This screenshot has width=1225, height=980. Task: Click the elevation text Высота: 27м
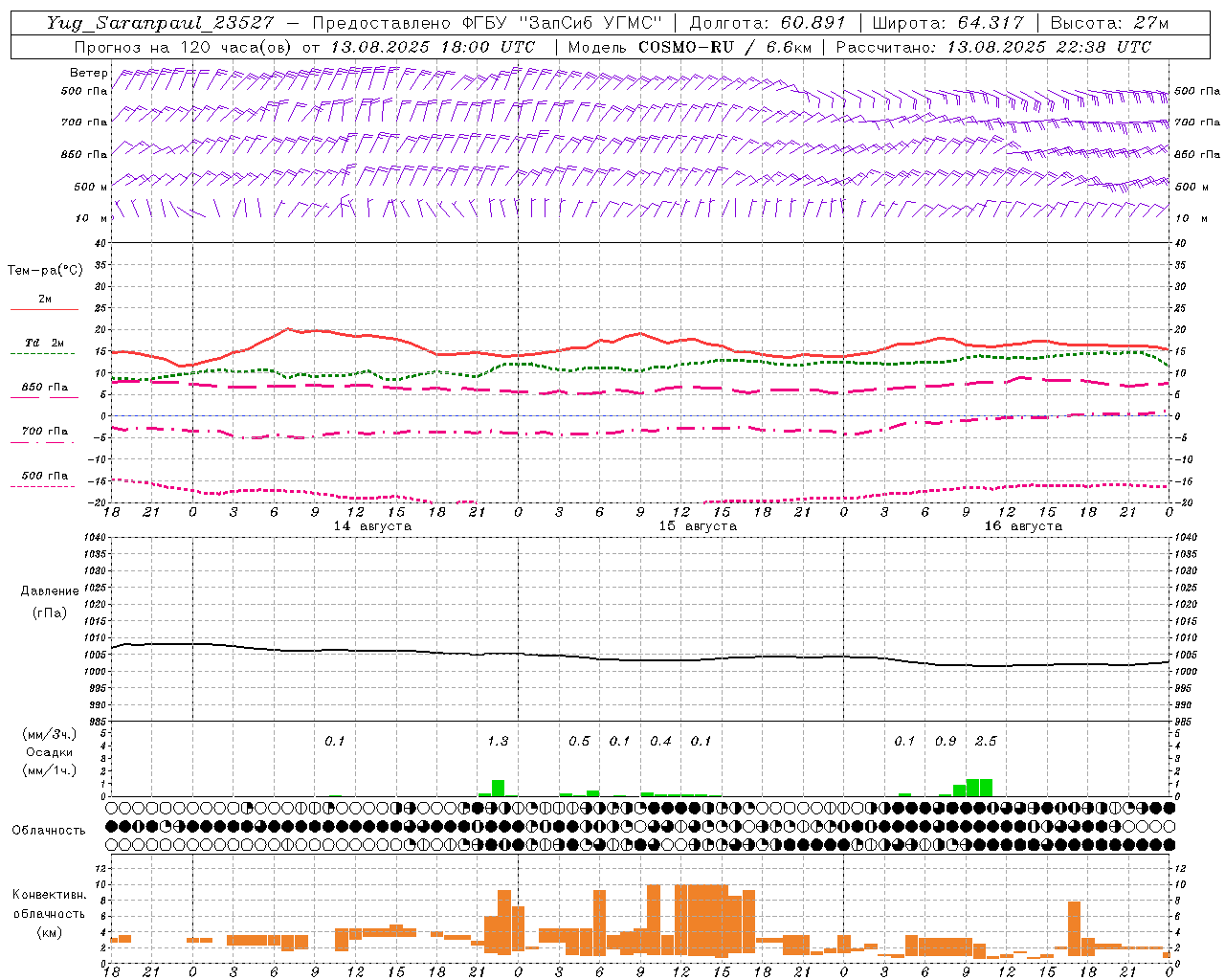pyautogui.click(x=1109, y=23)
